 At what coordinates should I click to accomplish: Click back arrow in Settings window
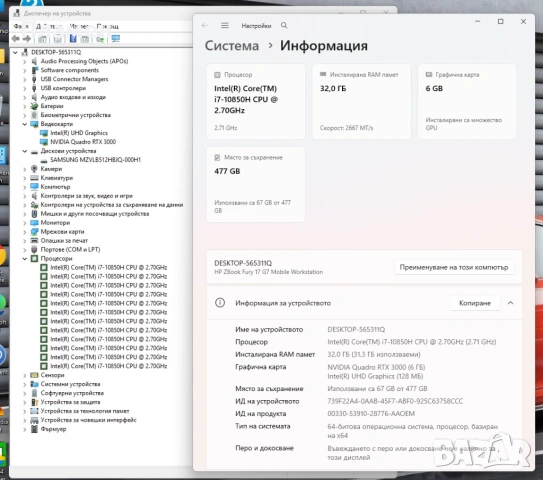pyautogui.click(x=205, y=25)
